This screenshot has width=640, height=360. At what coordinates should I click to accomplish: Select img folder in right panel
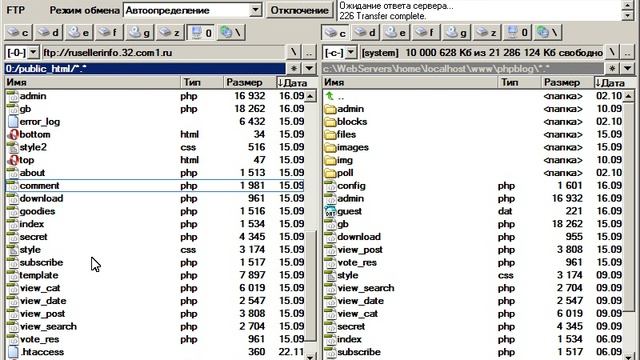pos(473,160)
